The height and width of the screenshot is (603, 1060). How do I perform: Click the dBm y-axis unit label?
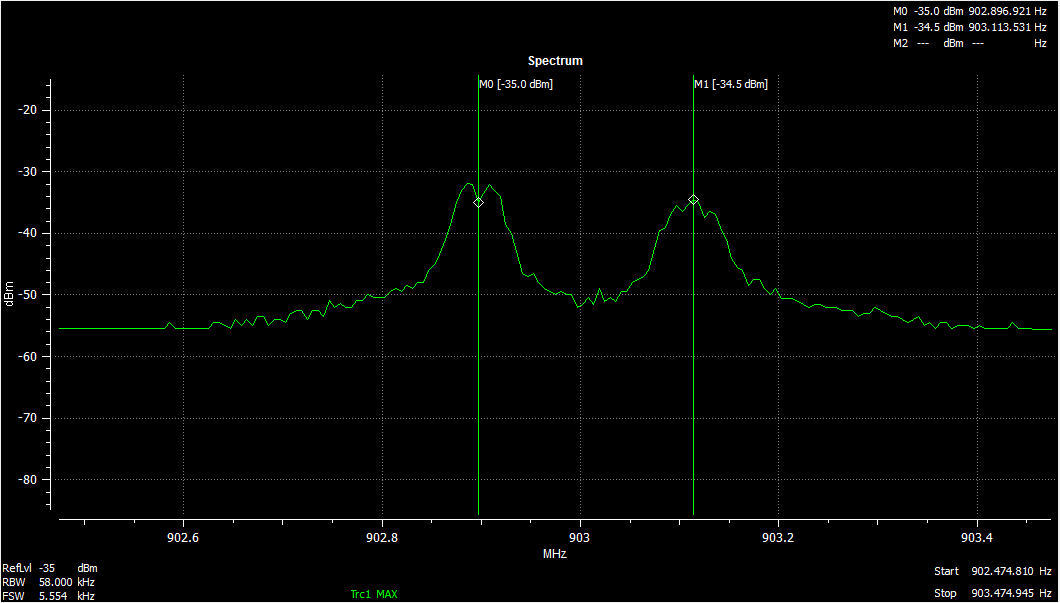click(9, 293)
